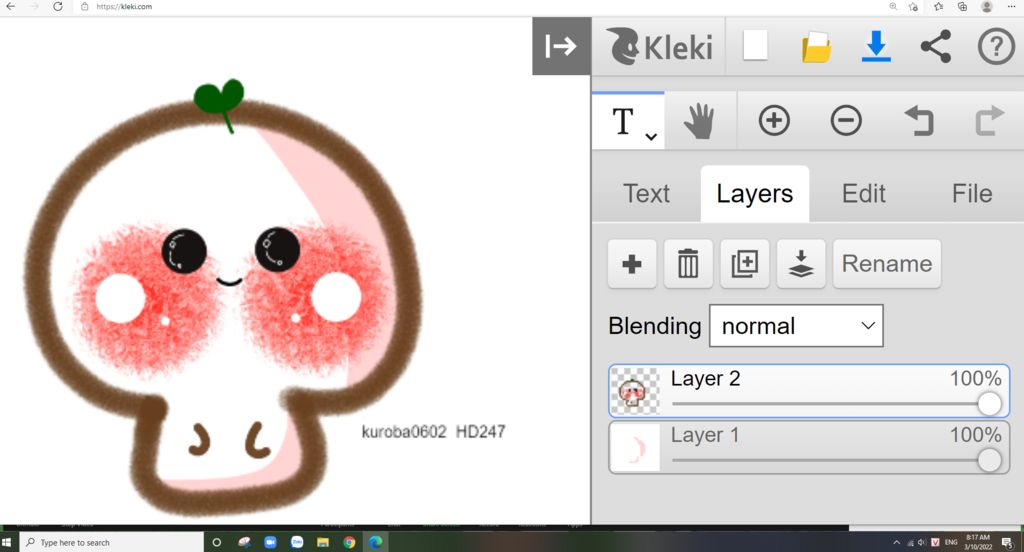
Task: Open the browser settings and more menu
Action: 1012,7
